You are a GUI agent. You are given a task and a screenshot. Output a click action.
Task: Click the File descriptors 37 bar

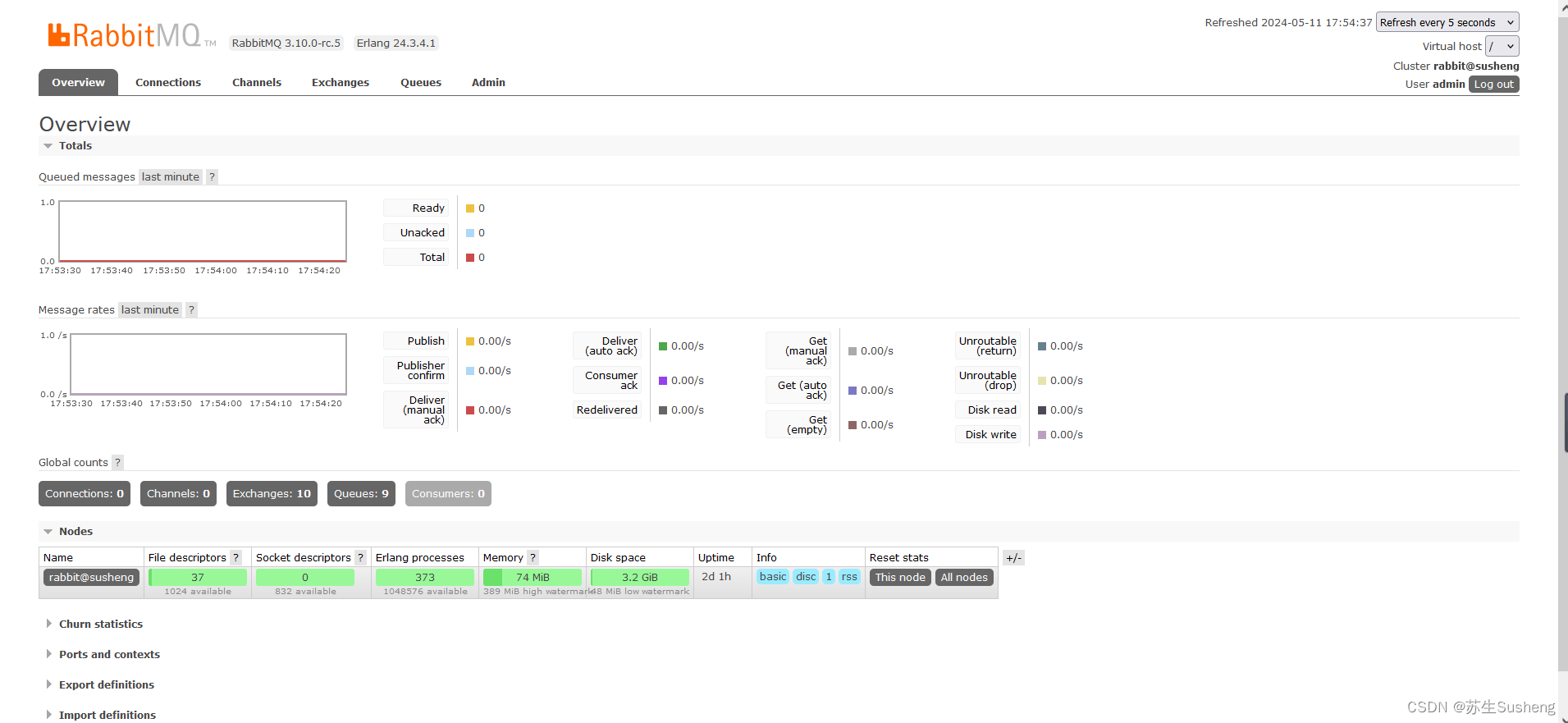click(198, 577)
